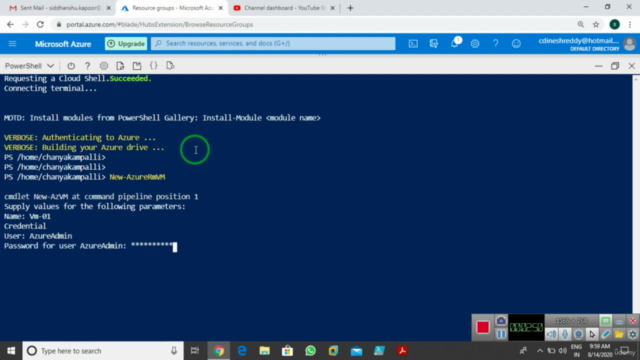Click the Upgrade button
The height and width of the screenshot is (360, 640).
tap(126, 44)
